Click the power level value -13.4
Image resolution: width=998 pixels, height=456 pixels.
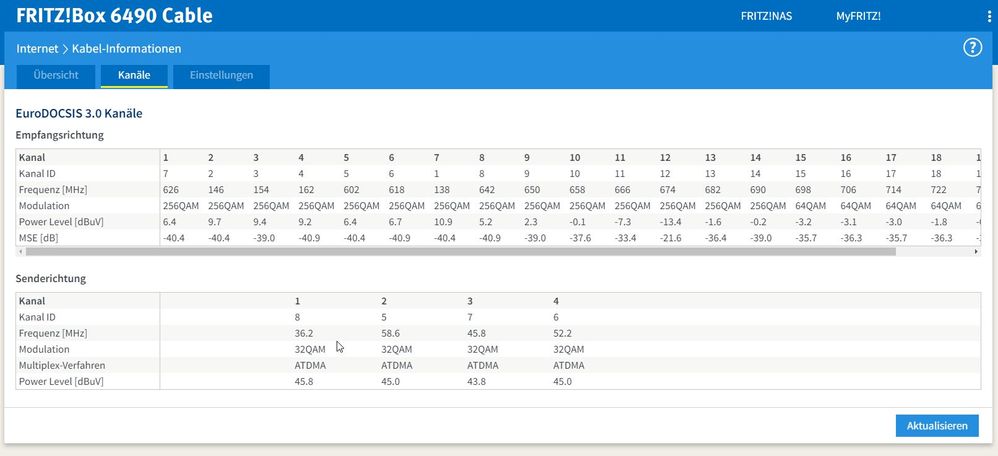pyautogui.click(x=670, y=222)
